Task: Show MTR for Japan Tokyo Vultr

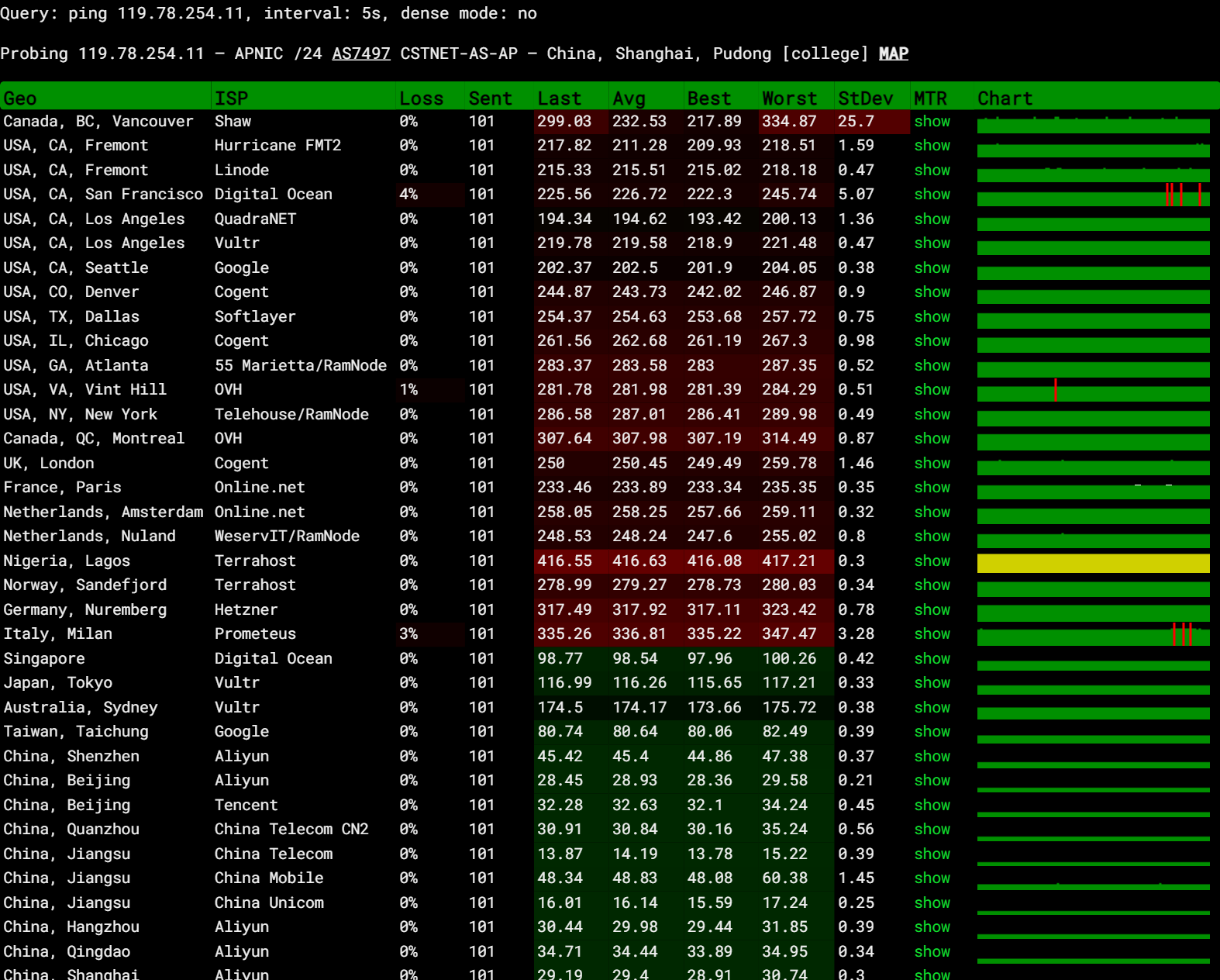Action: (x=932, y=683)
